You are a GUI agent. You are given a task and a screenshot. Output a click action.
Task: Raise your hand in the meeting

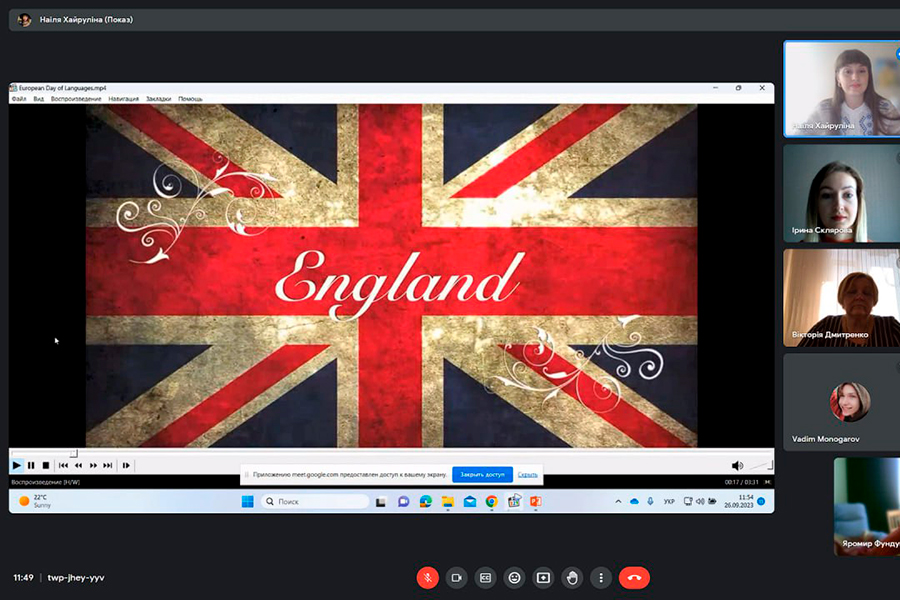point(572,577)
